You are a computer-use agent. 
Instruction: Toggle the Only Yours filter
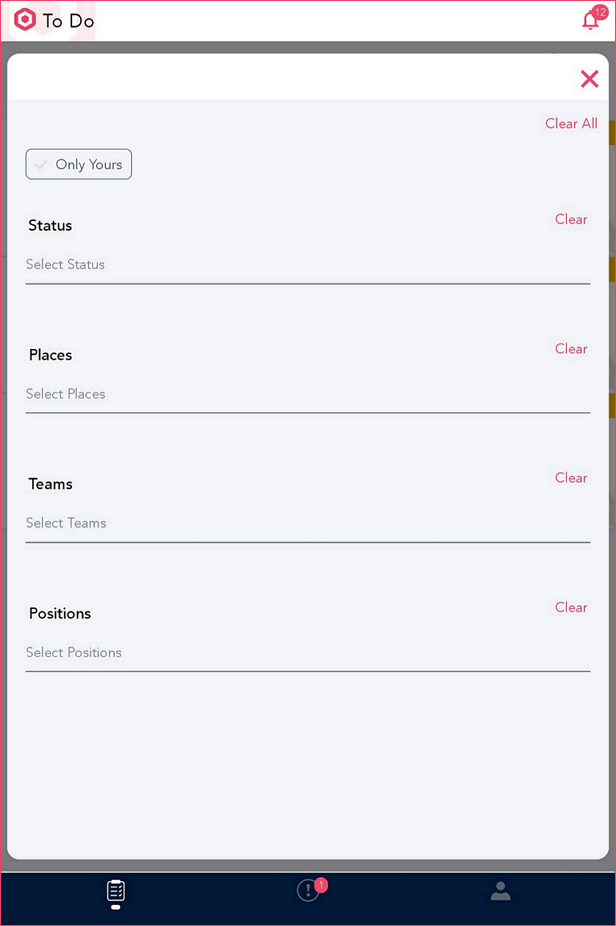(x=79, y=164)
